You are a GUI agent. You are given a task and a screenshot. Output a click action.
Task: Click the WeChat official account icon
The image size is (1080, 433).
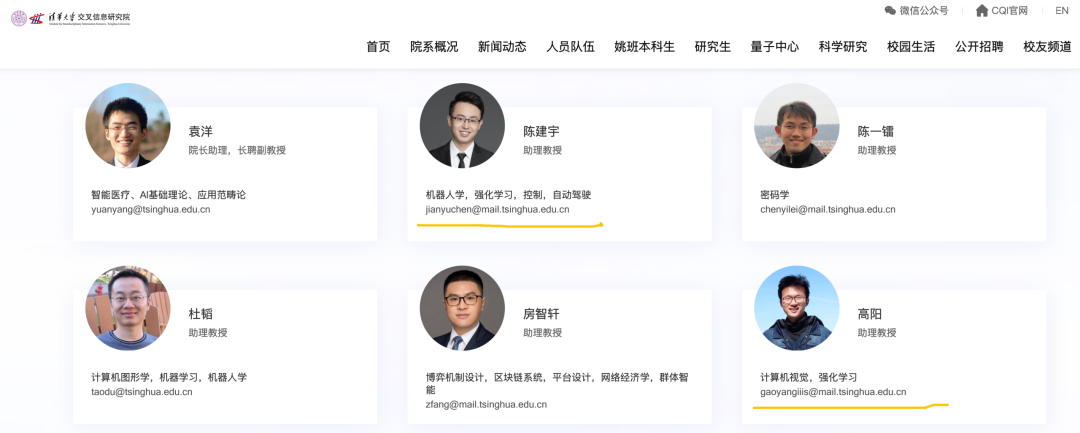tap(890, 11)
